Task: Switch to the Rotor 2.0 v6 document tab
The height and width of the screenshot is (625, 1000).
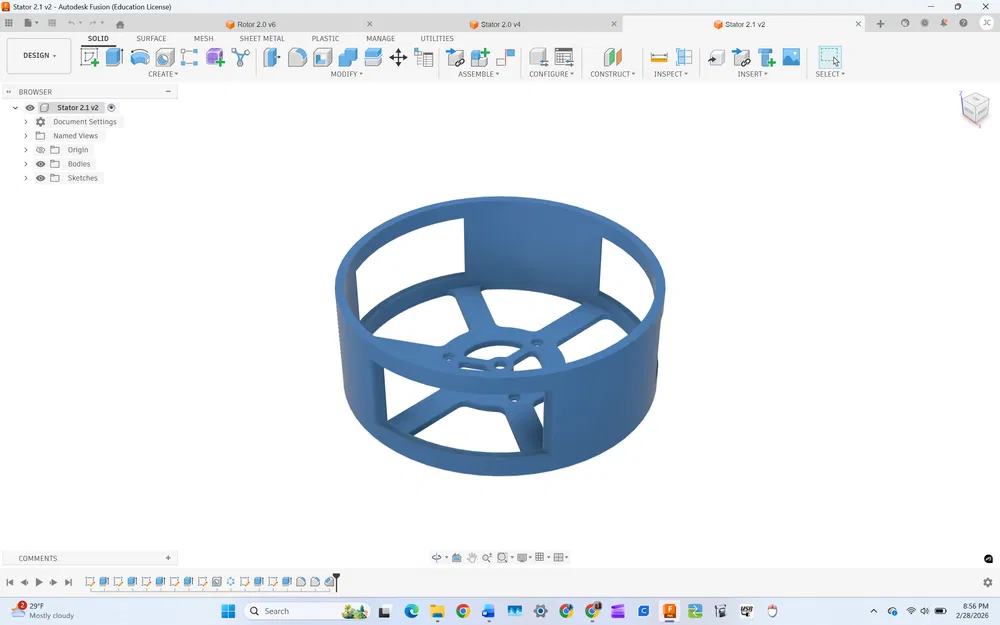Action: pos(256,24)
